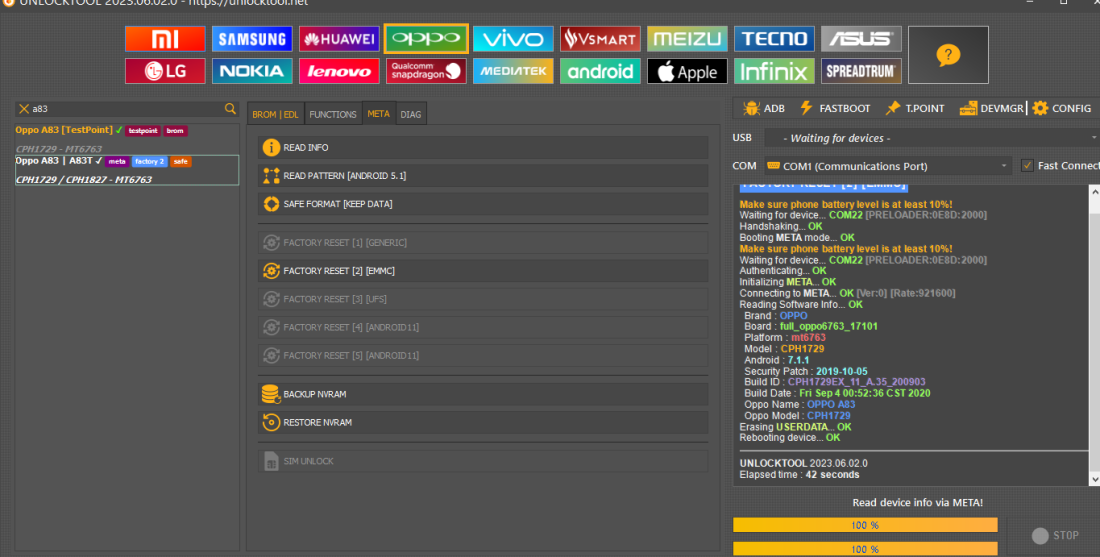Screen dimensions: 1100x557
Task: Click the Elapsed time 42 seconds text
Action: [x=799, y=475]
